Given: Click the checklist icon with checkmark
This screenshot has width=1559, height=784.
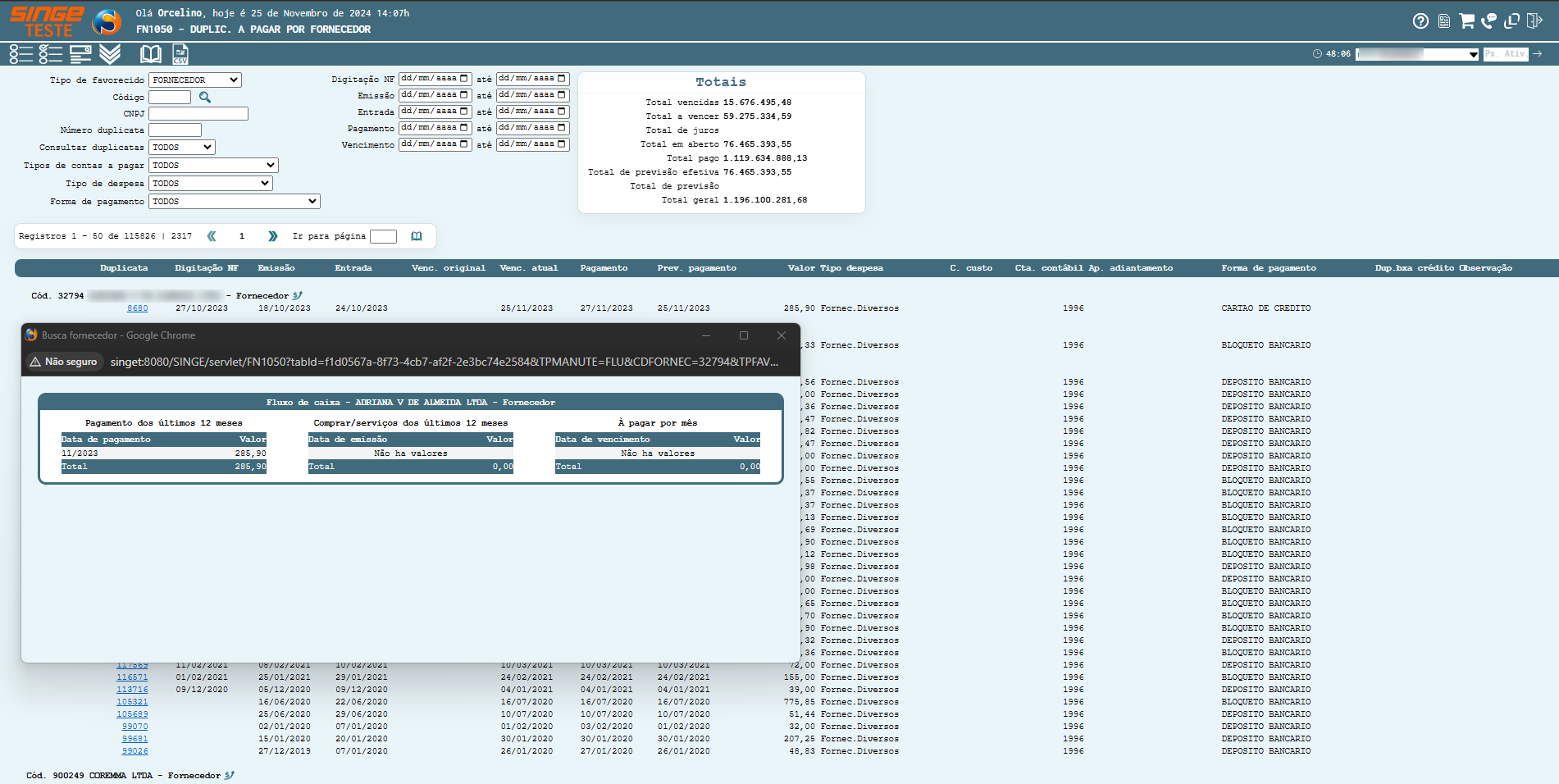Looking at the screenshot, I should [x=51, y=55].
